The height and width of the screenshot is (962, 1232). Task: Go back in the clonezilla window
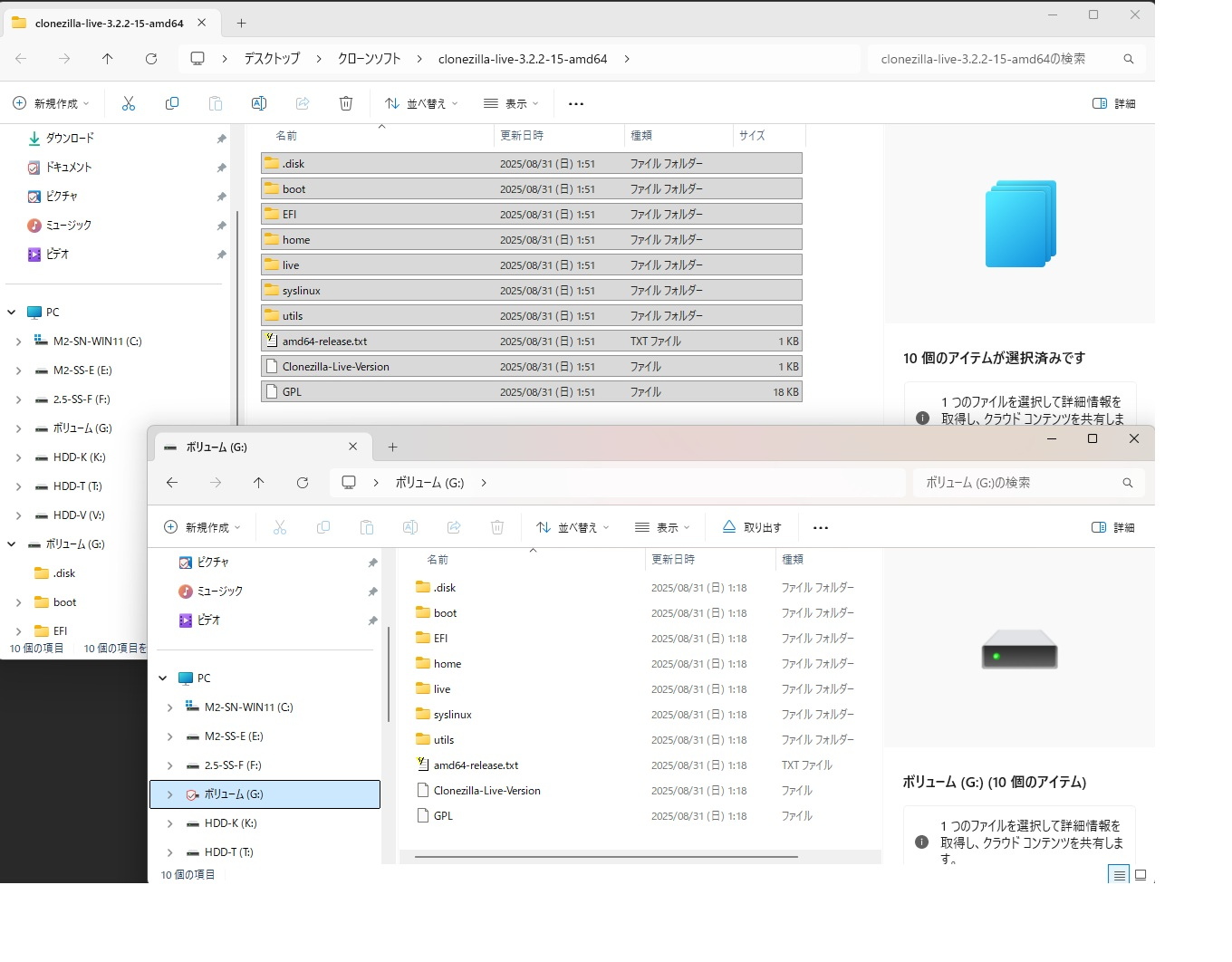pyautogui.click(x=21, y=59)
